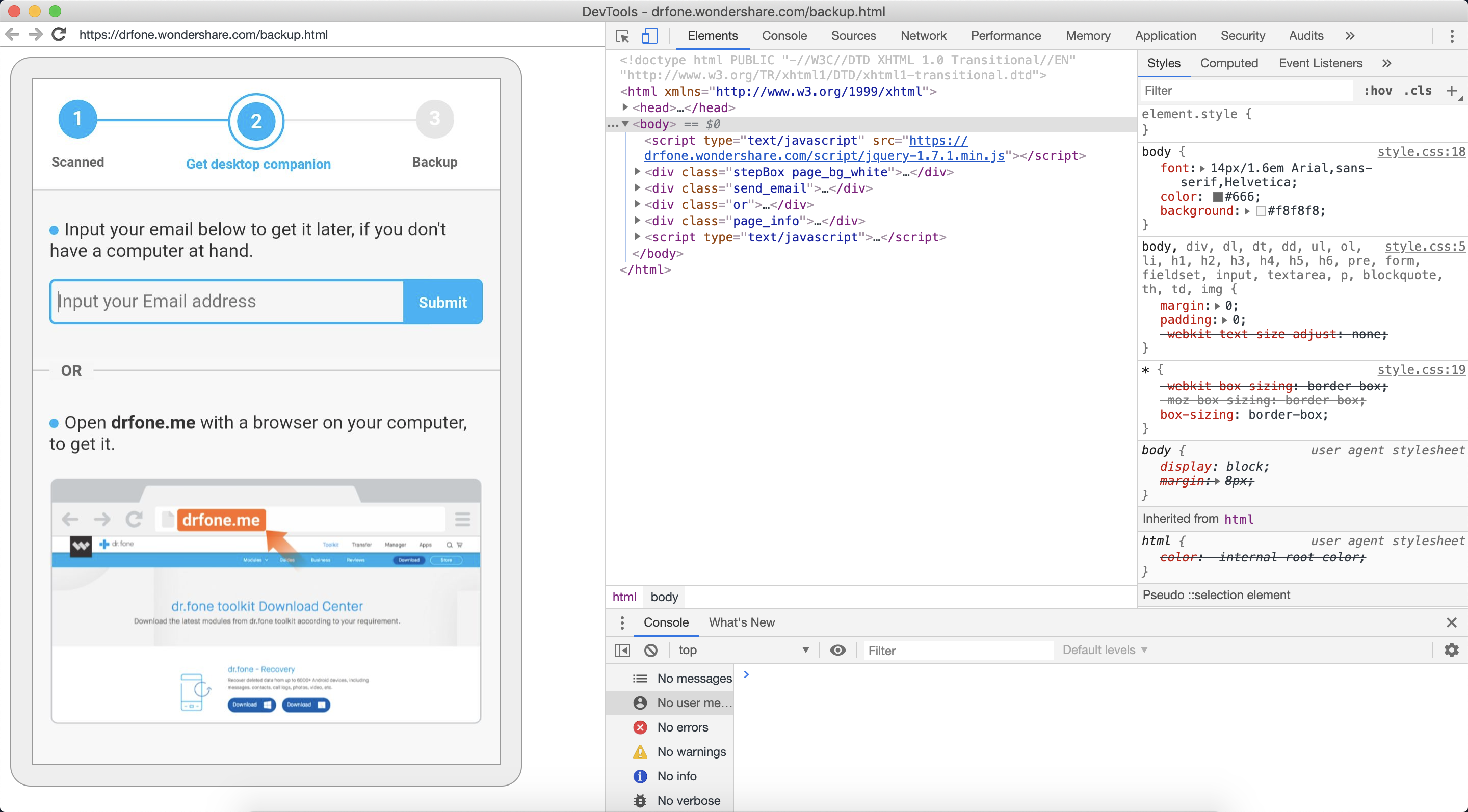Toggle the console sidebar panel icon
1468x812 pixels.
click(622, 651)
